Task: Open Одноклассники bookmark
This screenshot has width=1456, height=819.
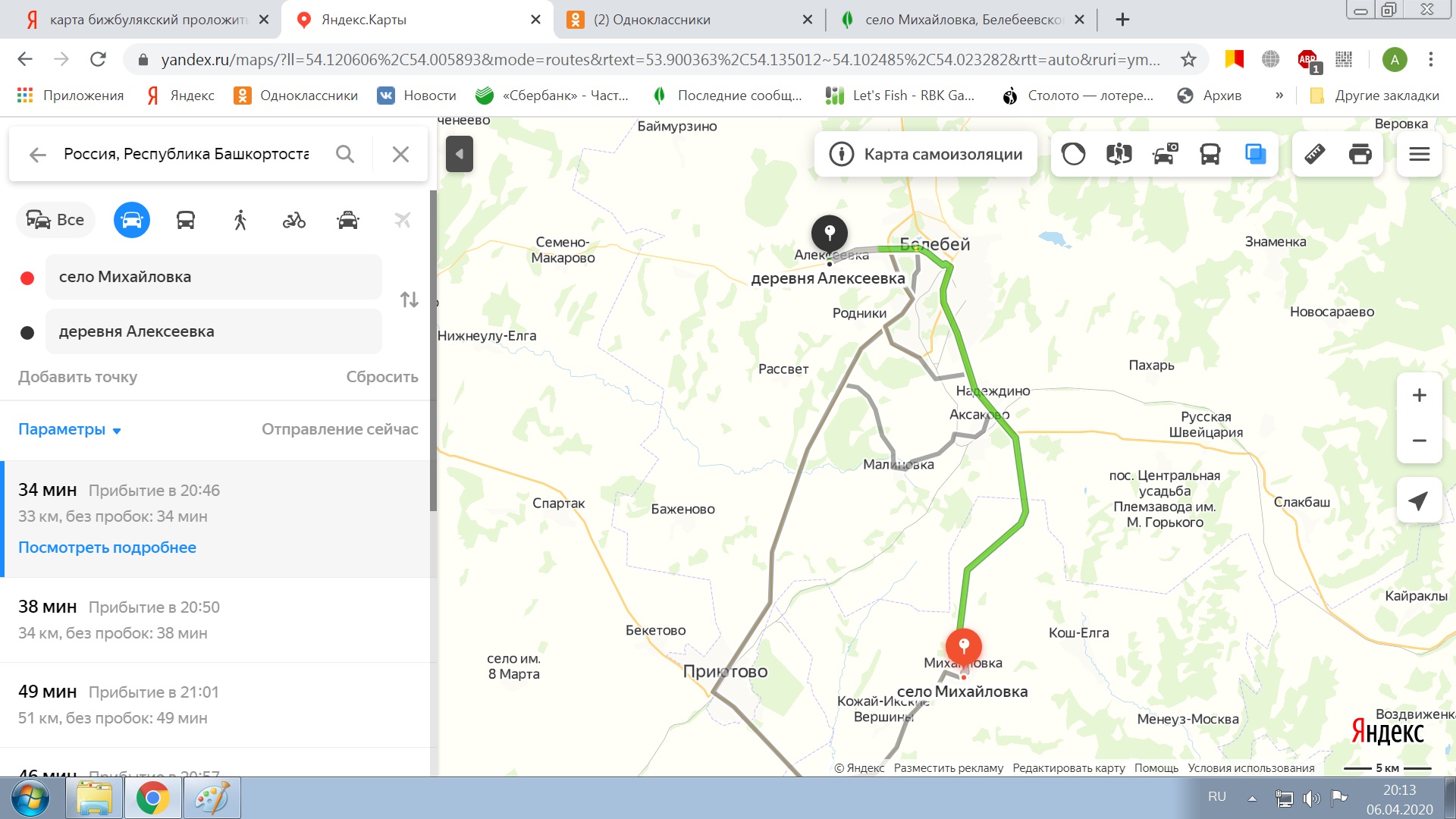Action: click(x=296, y=96)
